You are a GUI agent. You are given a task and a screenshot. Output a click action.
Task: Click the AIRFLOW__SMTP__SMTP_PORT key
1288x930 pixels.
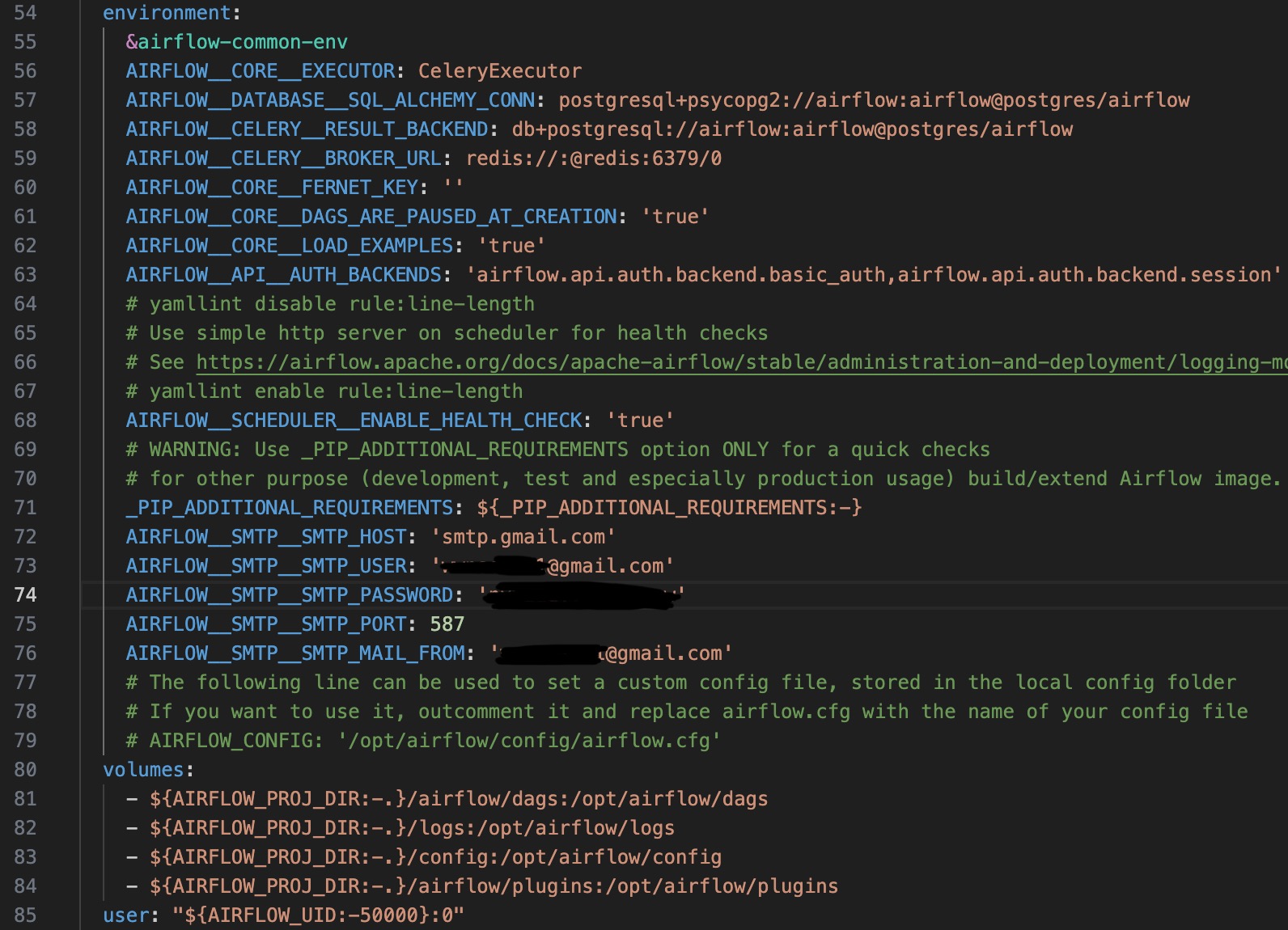point(266,624)
